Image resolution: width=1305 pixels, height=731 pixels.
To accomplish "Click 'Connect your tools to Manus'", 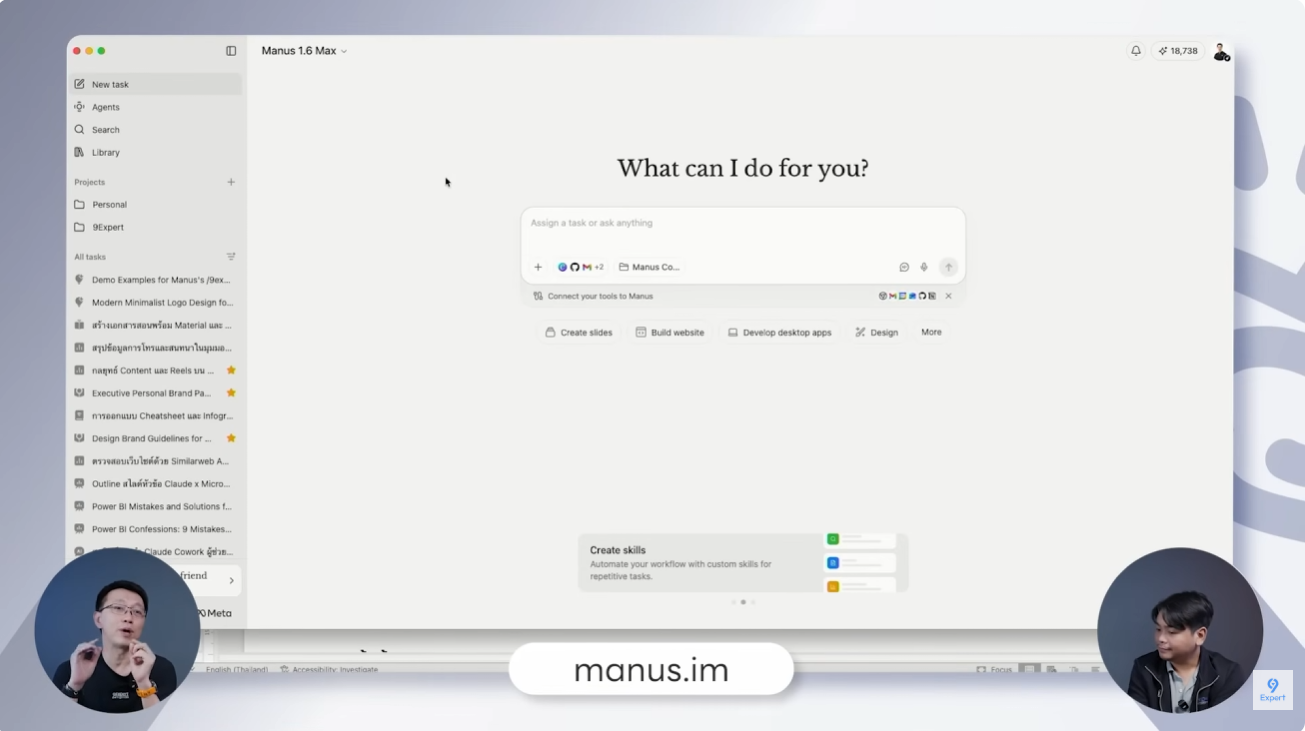I will pos(600,296).
